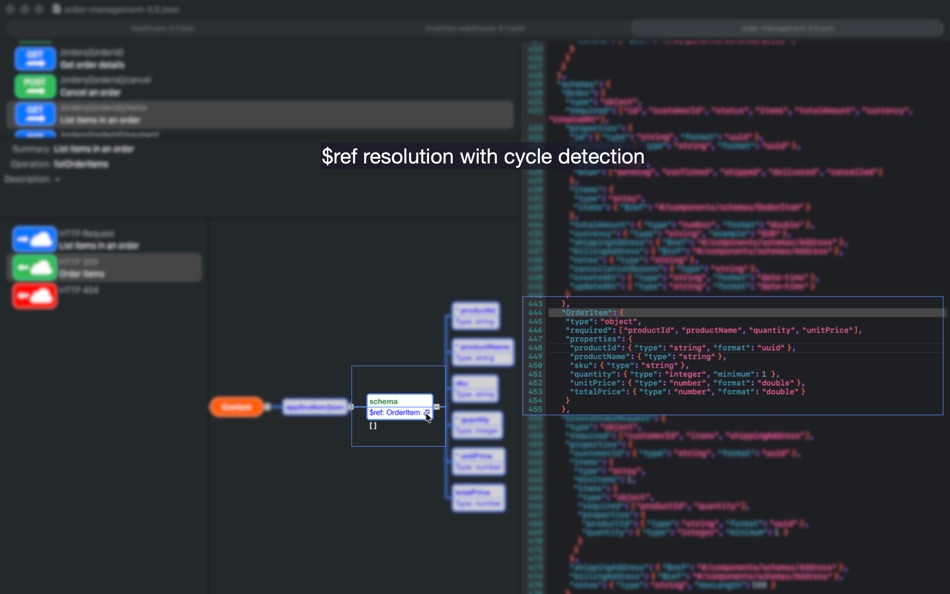Switch to the order-management-3.0.json tab

(x=787, y=28)
